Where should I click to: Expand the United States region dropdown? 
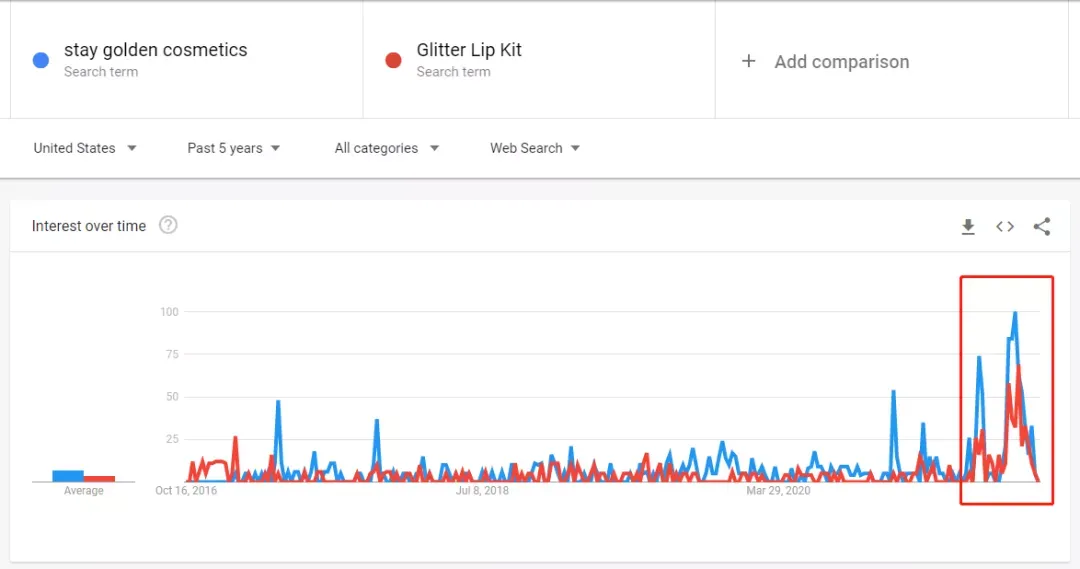(x=85, y=148)
